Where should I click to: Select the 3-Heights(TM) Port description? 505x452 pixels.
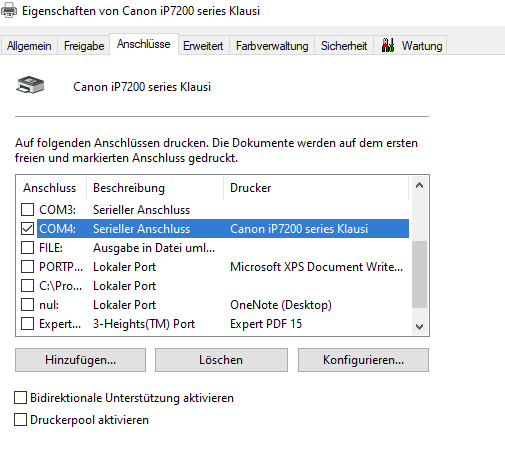tap(144, 324)
